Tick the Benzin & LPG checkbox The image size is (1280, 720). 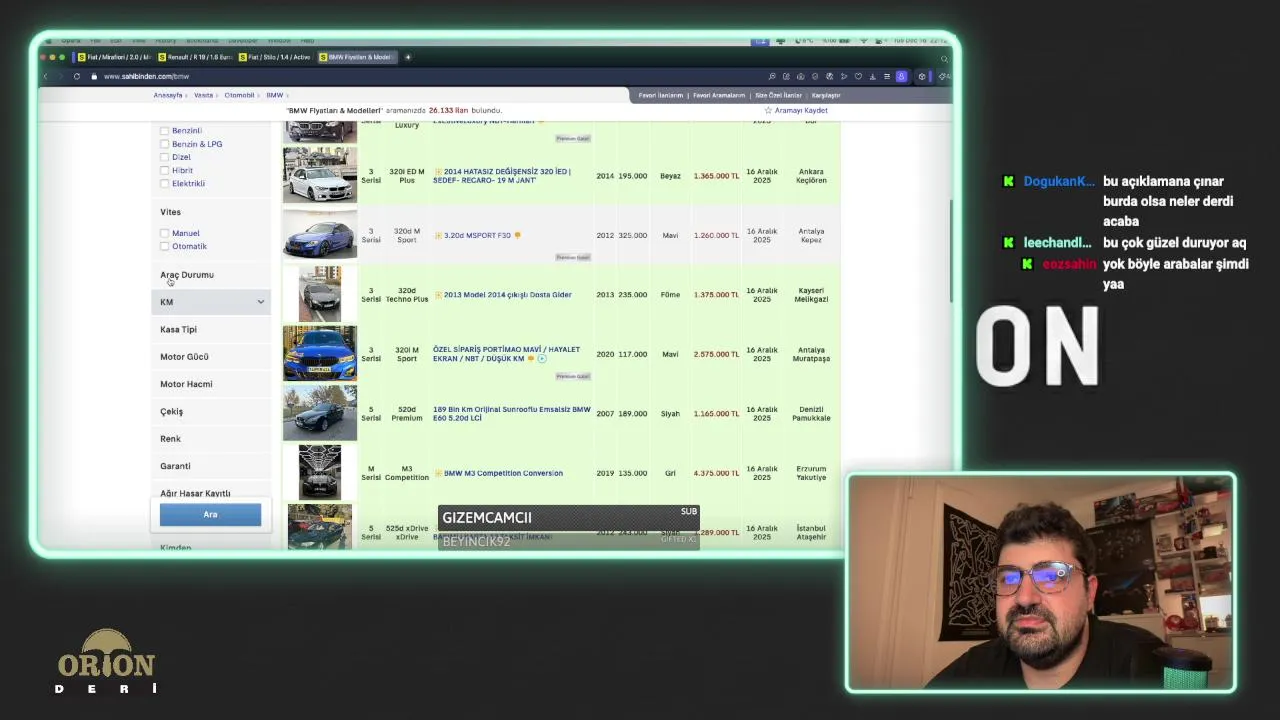(x=165, y=144)
